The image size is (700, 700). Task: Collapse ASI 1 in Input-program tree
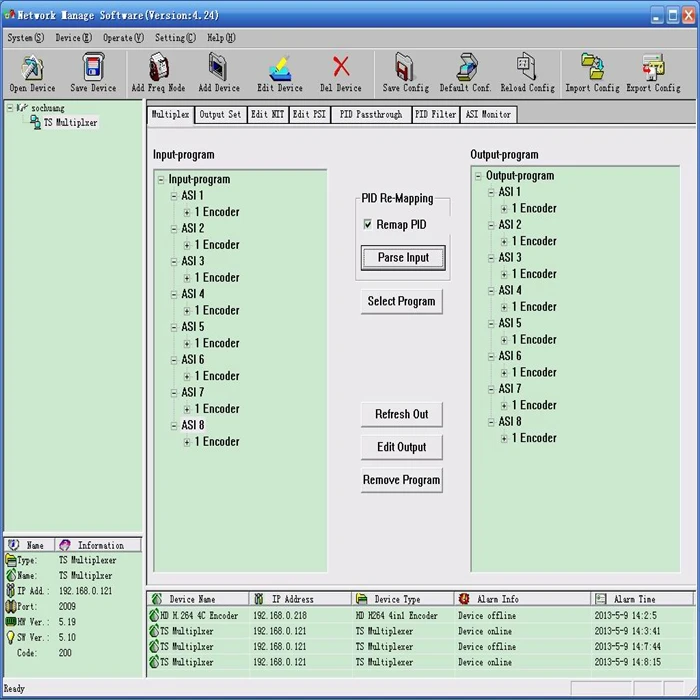click(x=174, y=196)
